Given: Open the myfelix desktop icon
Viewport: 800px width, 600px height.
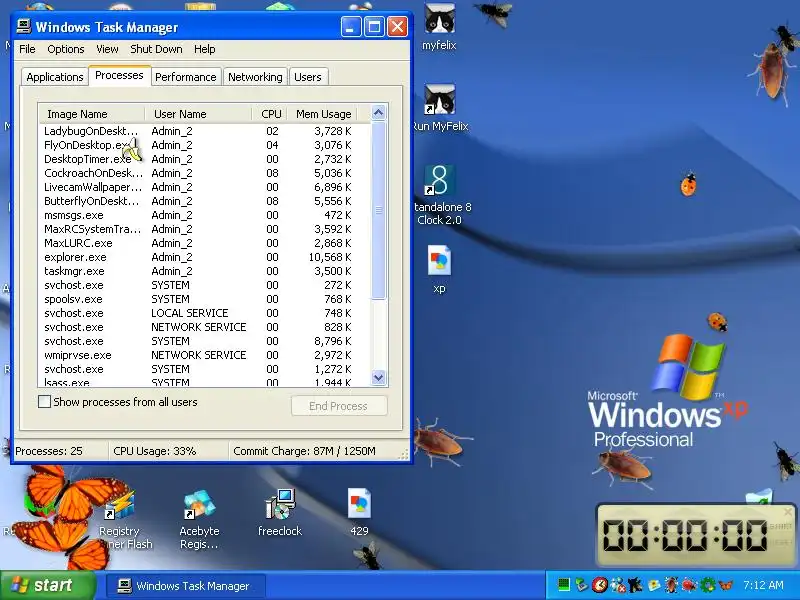Looking at the screenshot, I should [439, 27].
